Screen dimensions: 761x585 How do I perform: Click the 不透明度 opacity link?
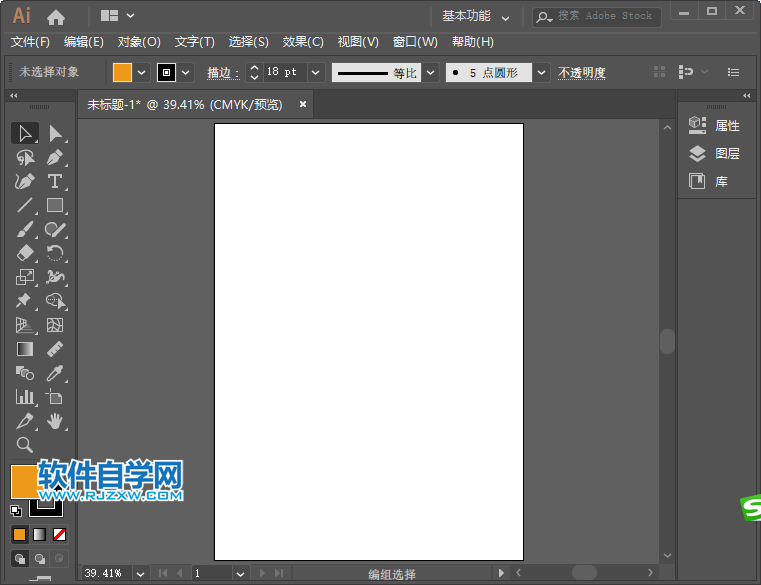[581, 73]
